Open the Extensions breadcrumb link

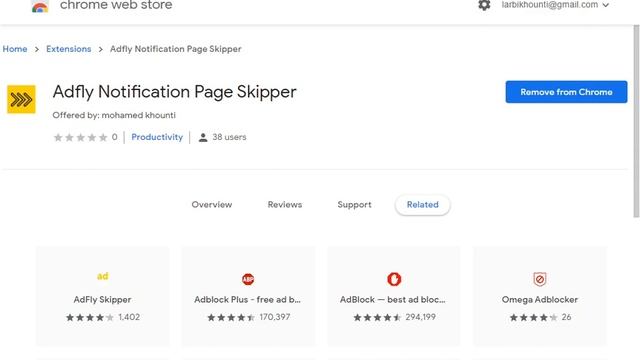click(x=69, y=49)
